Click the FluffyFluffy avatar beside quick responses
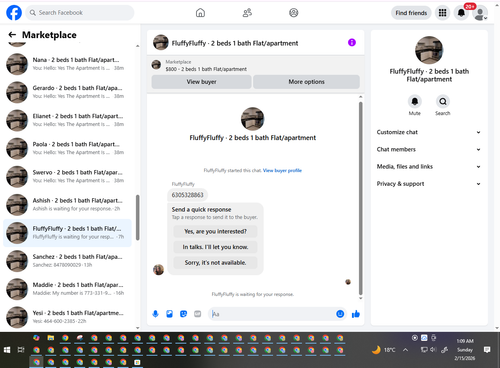 [158, 269]
